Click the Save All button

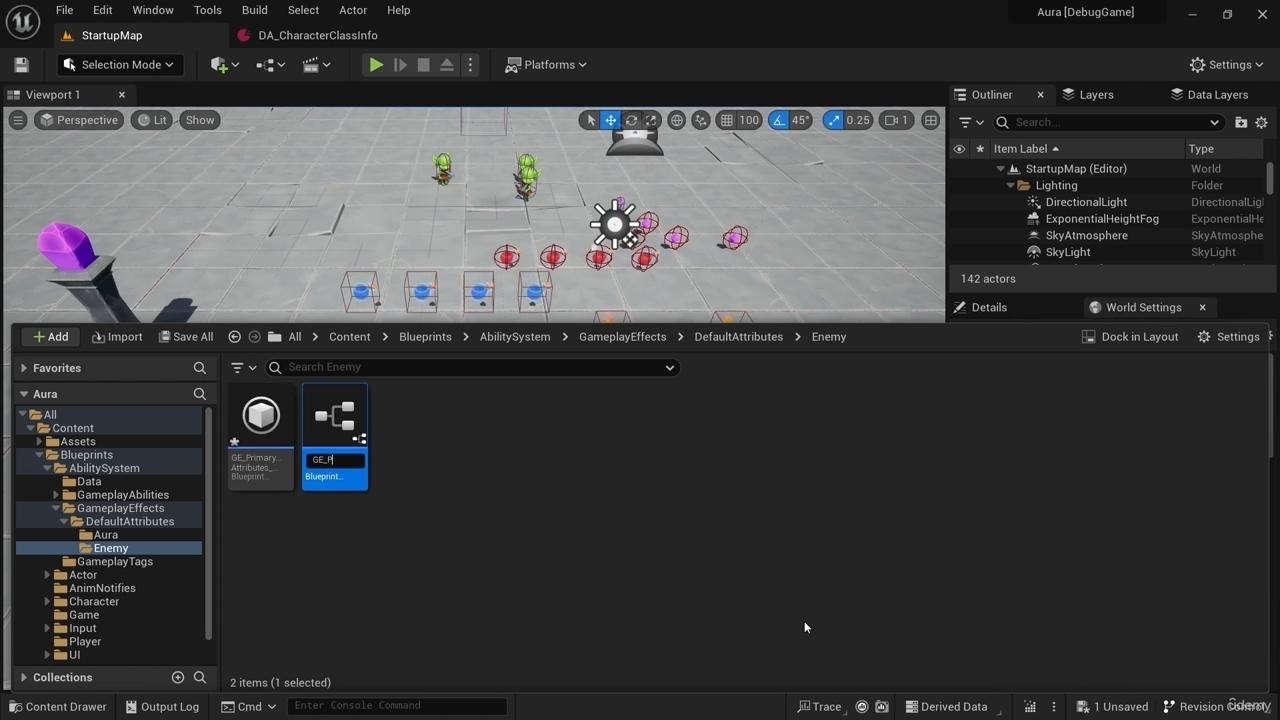point(186,337)
